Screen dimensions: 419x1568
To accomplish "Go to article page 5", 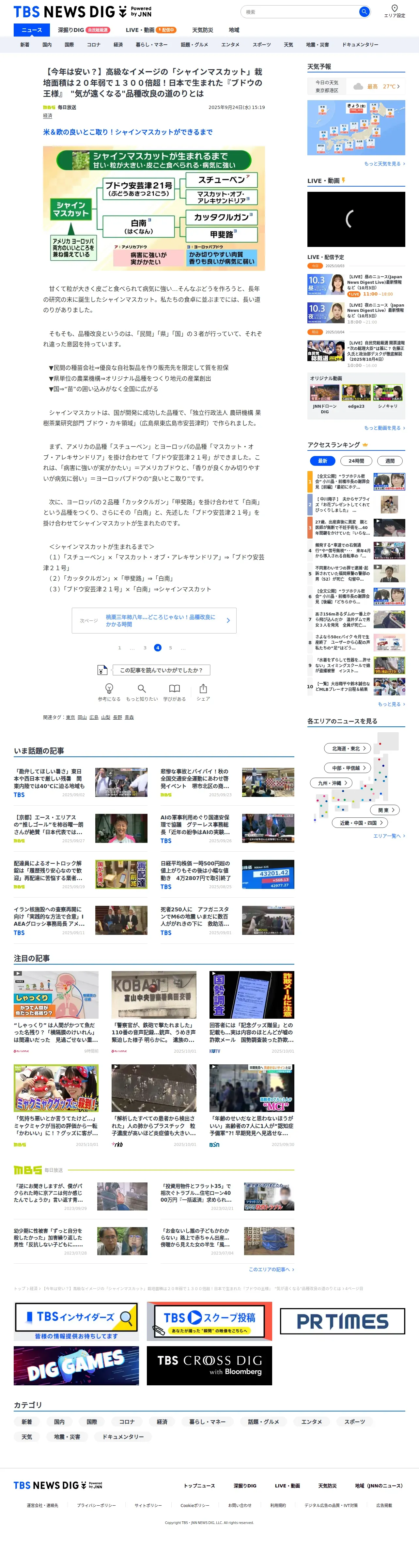I will click(171, 648).
